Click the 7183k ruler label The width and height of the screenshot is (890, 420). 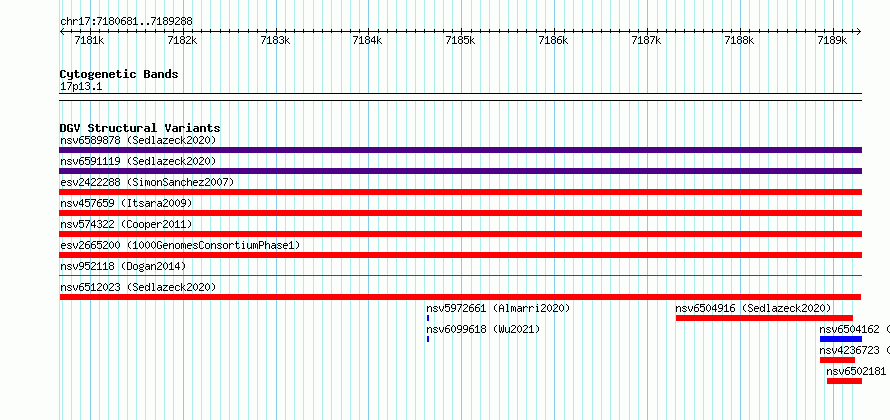coord(275,40)
